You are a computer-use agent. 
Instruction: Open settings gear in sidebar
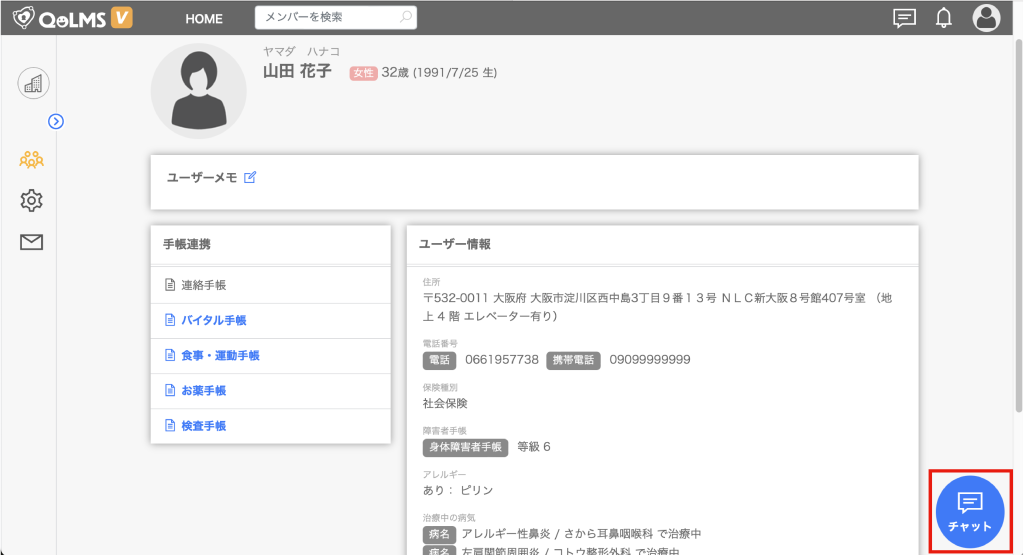pos(32,201)
